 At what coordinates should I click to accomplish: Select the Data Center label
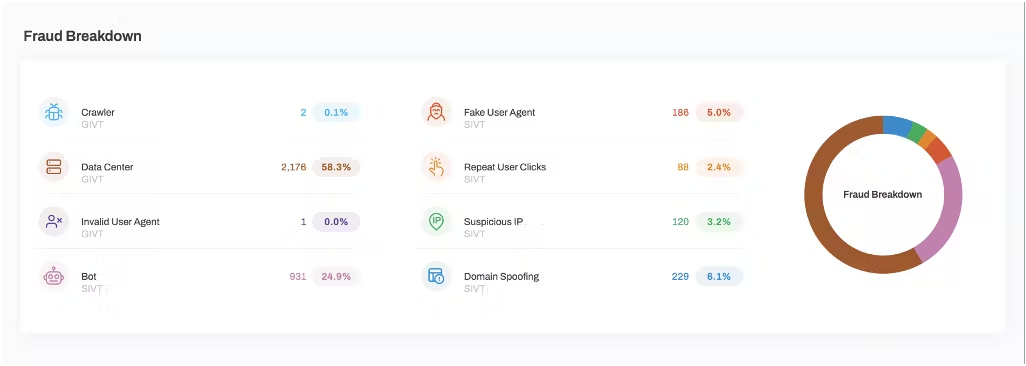click(x=107, y=167)
